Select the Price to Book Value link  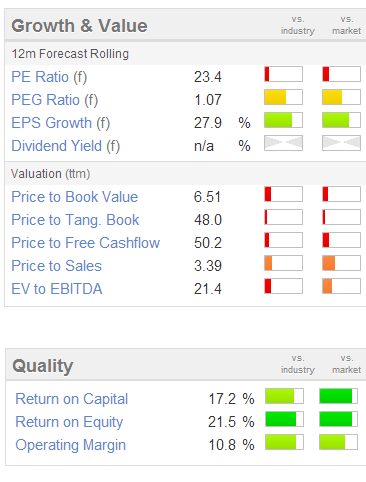(75, 197)
